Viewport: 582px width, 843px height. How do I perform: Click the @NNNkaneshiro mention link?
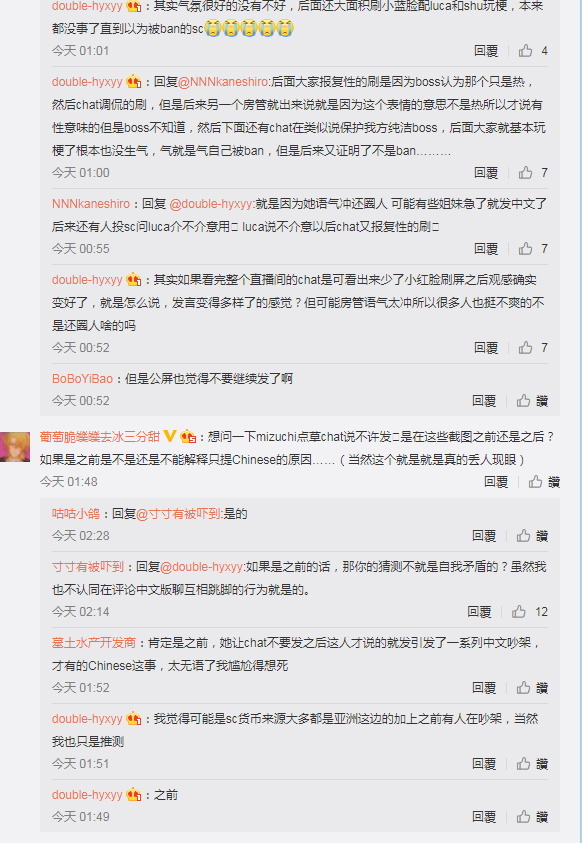click(x=222, y=82)
